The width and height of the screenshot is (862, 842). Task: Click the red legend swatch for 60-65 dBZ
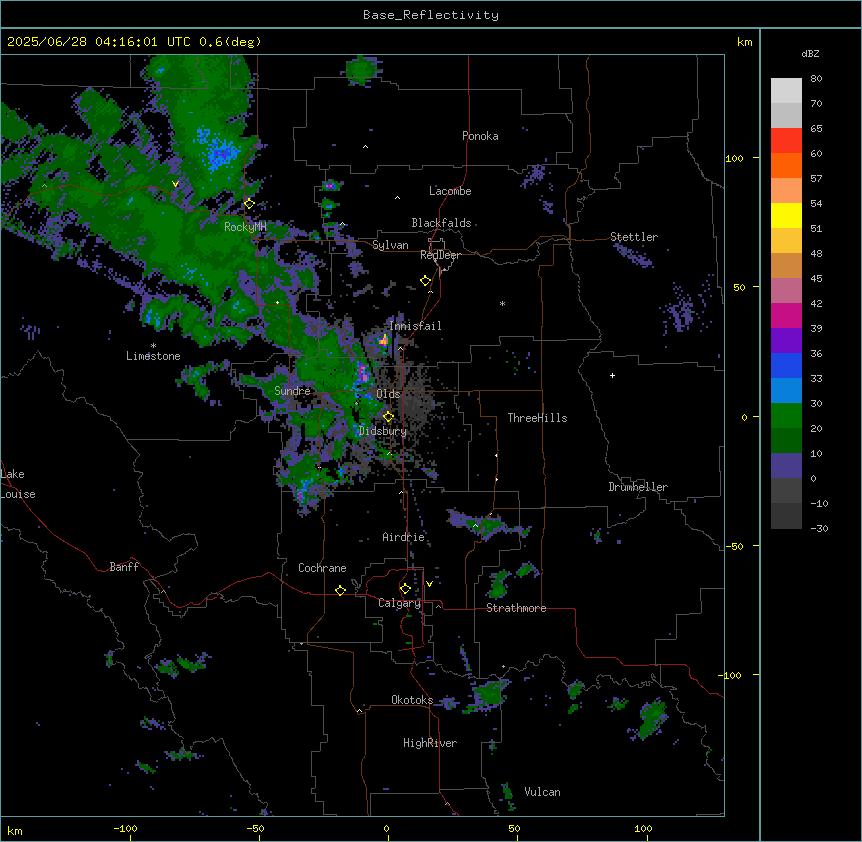[786, 141]
